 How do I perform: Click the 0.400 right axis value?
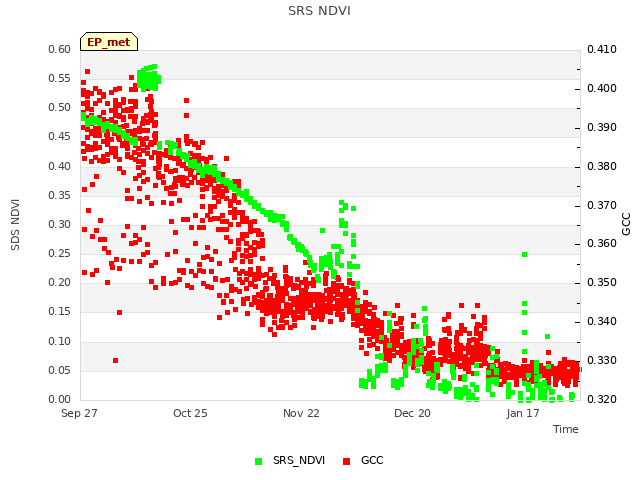click(x=602, y=88)
